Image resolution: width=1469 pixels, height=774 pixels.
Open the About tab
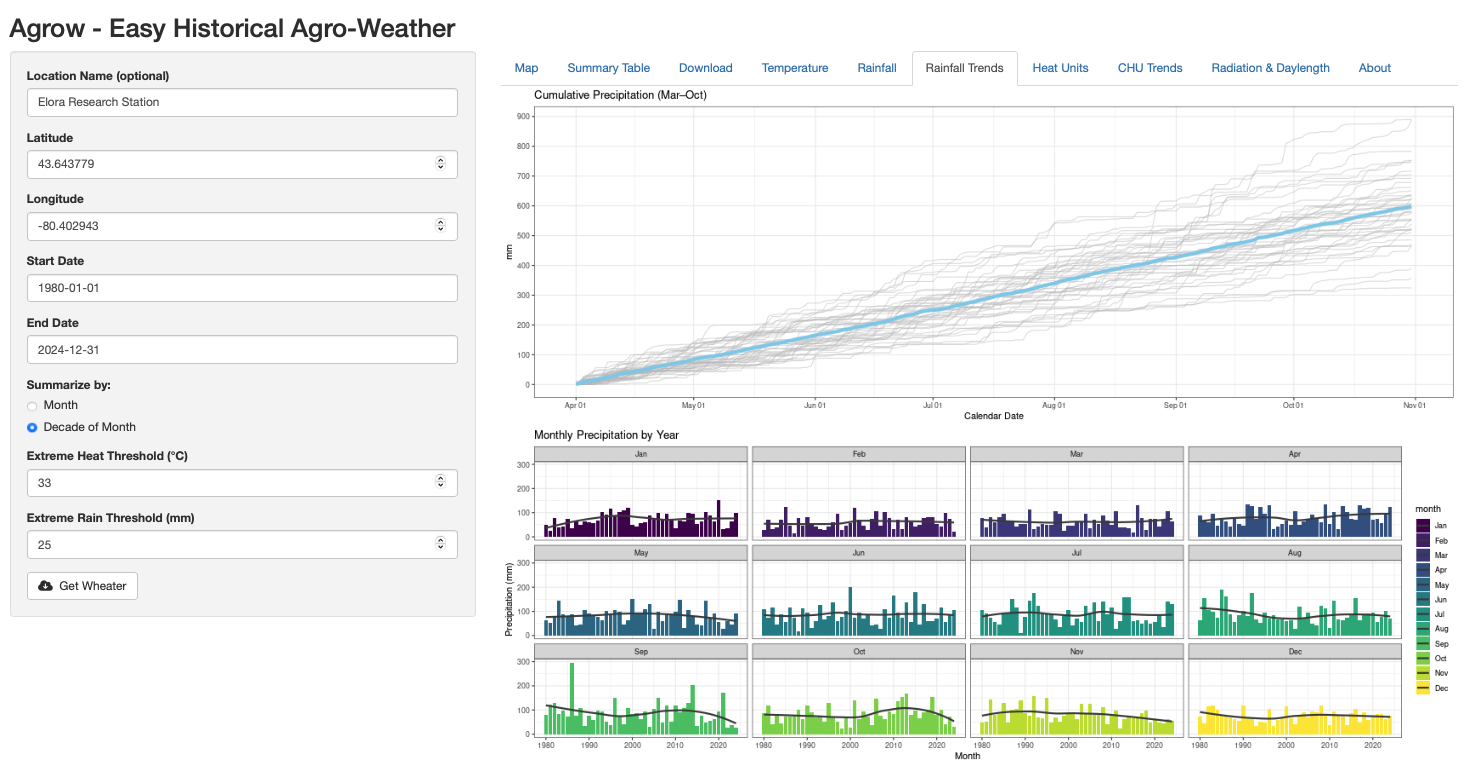coord(1374,68)
